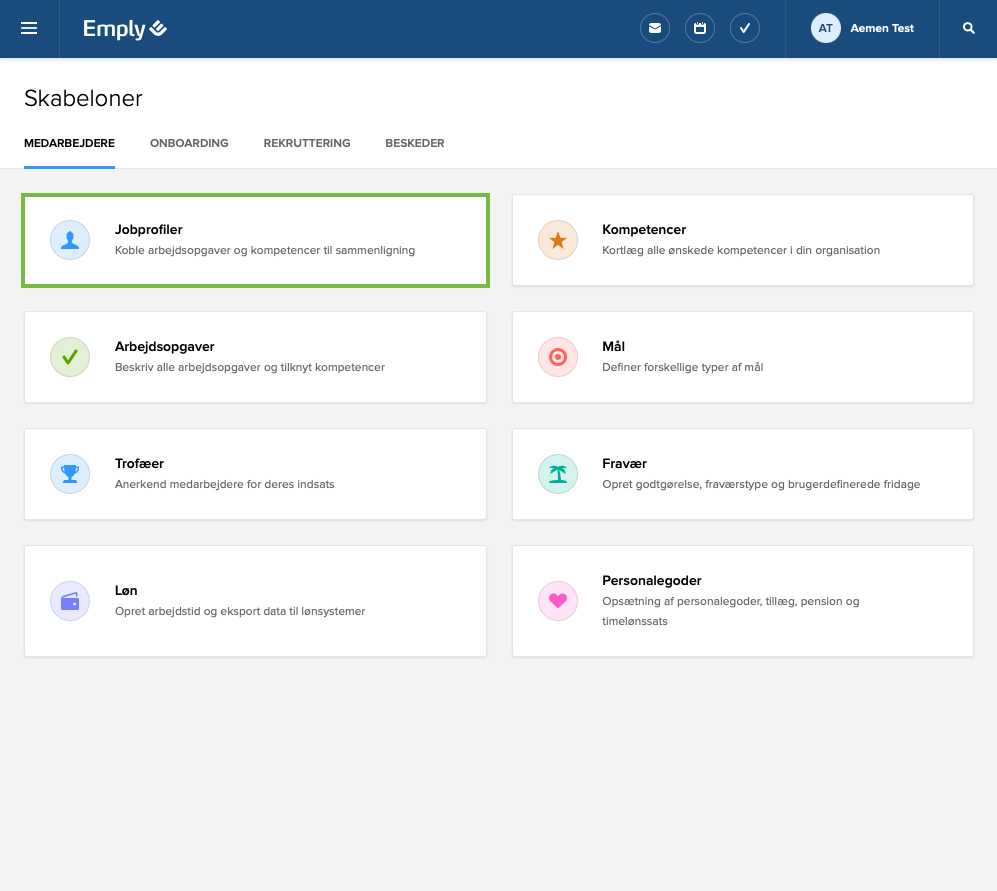
Task: Open the Arbejdsopgaver templates card
Action: point(255,357)
